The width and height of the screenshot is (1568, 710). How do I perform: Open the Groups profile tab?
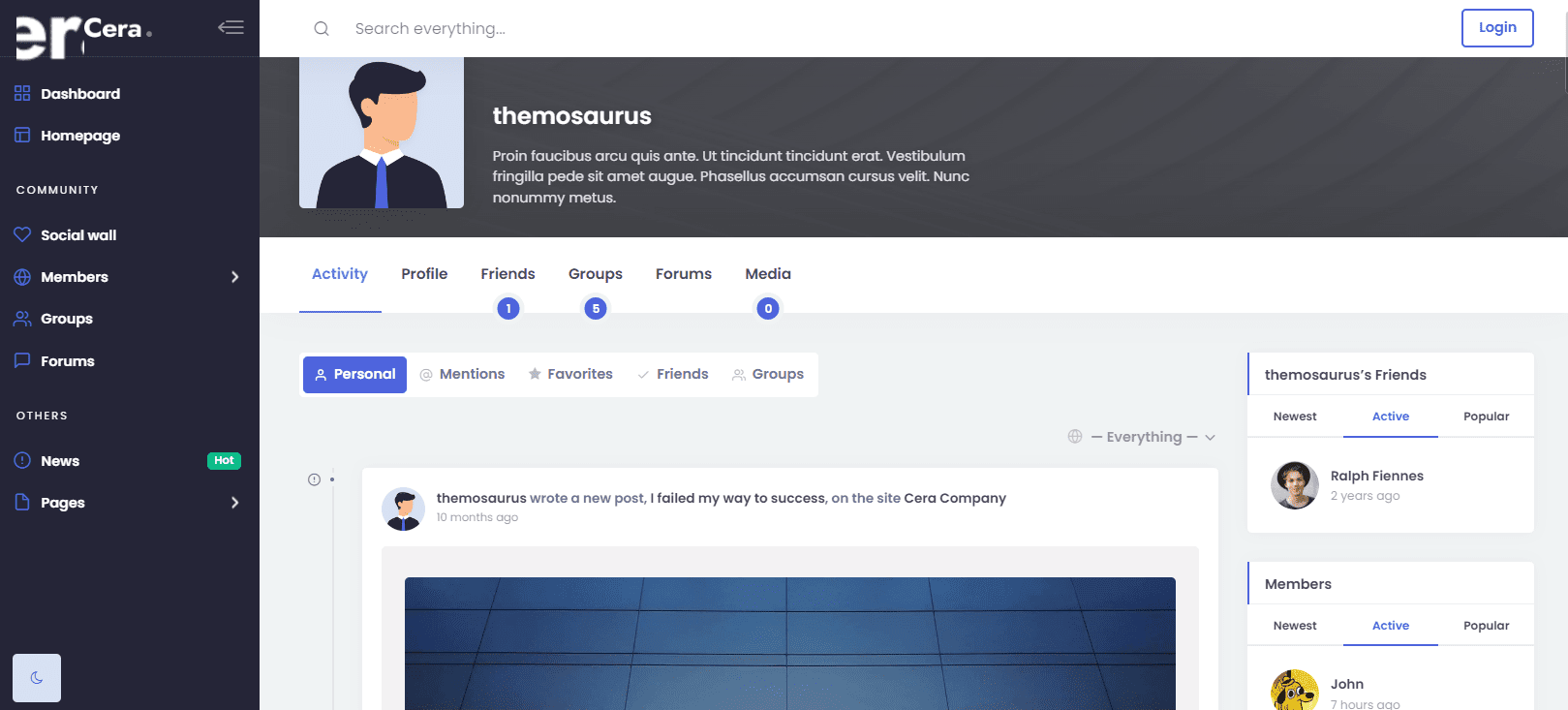coord(596,274)
